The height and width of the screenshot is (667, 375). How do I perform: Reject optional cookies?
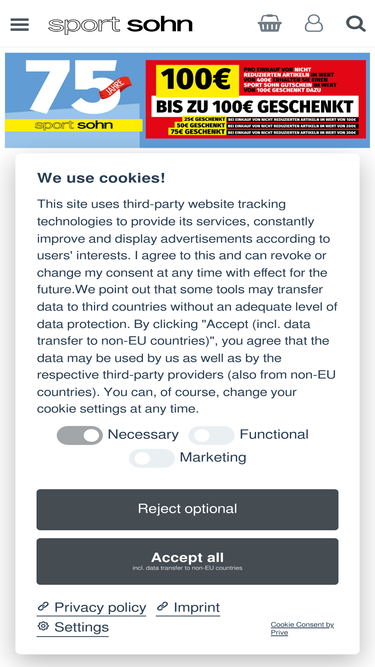(x=188, y=509)
